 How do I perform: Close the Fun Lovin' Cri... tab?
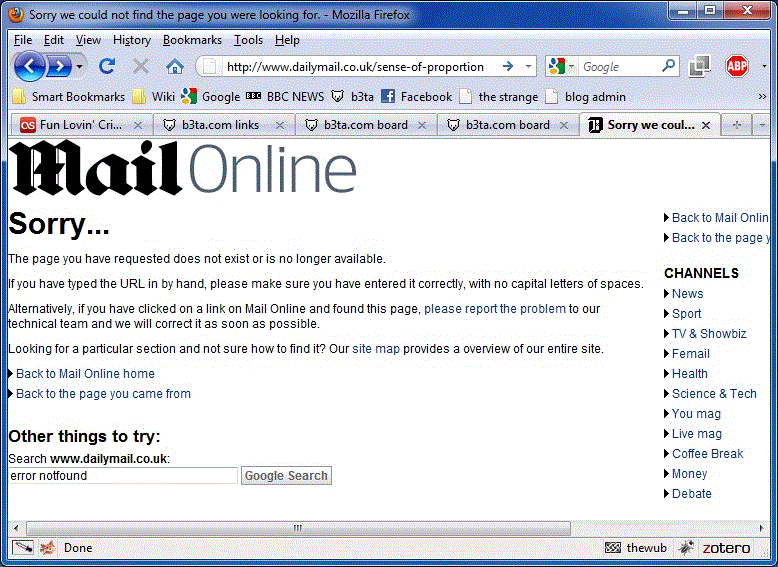pos(138,126)
